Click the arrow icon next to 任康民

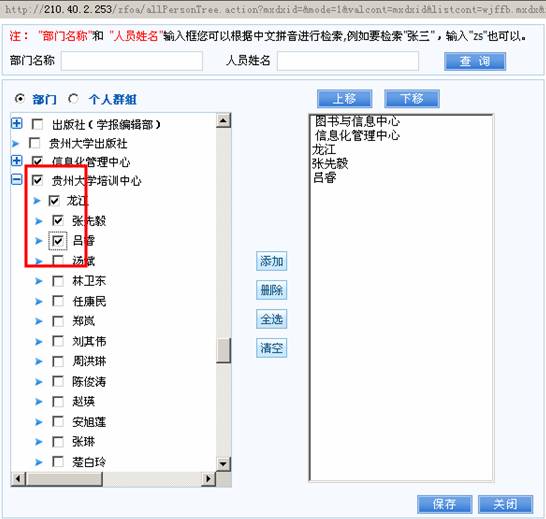point(39,301)
